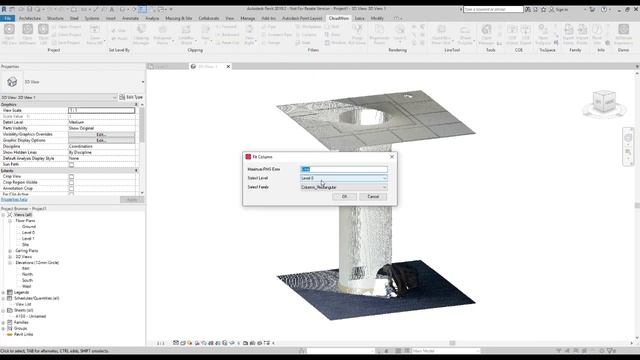Toggle the Annotation Crop checkbox

click(71, 189)
